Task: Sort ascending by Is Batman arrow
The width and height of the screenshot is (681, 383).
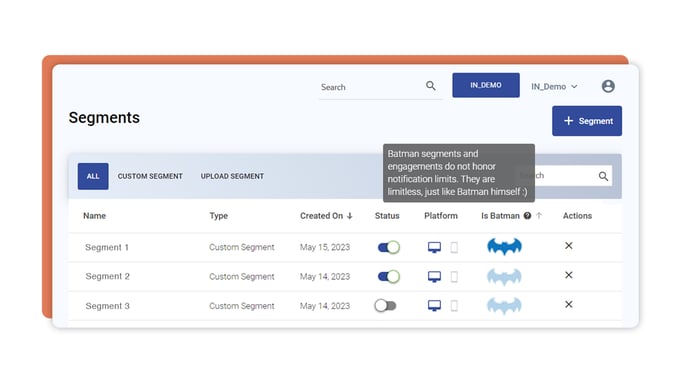Action: 539,215
